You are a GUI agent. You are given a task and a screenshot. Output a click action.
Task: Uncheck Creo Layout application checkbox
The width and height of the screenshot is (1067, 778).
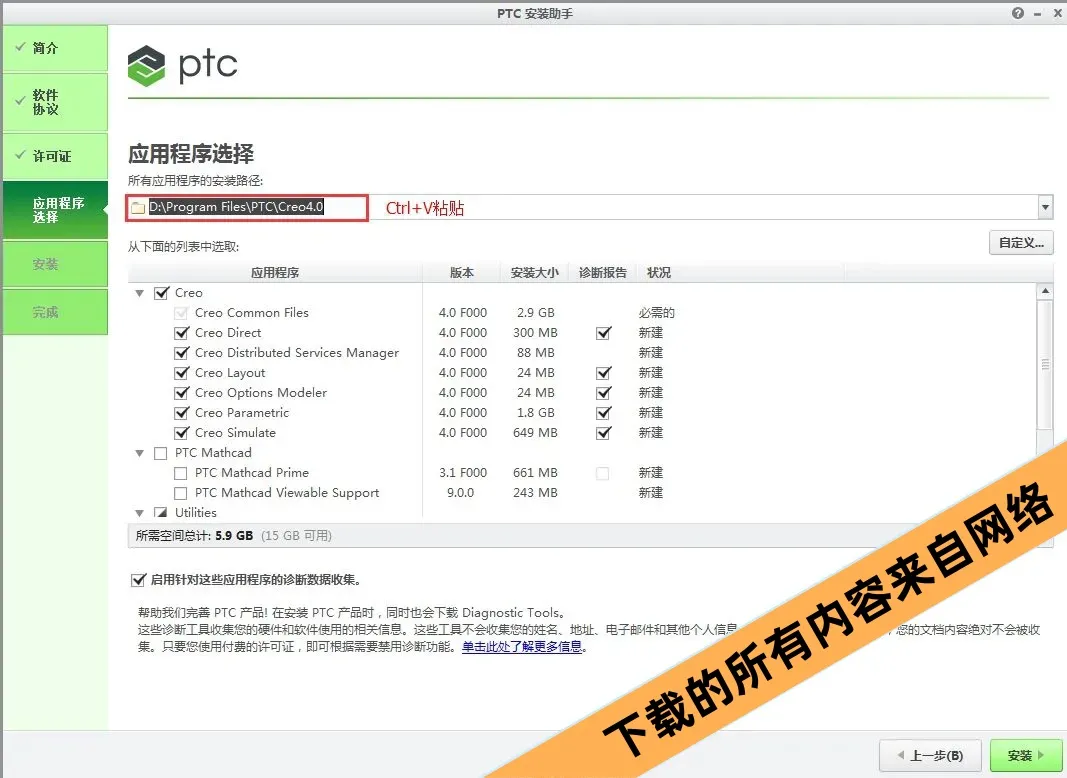click(x=181, y=373)
